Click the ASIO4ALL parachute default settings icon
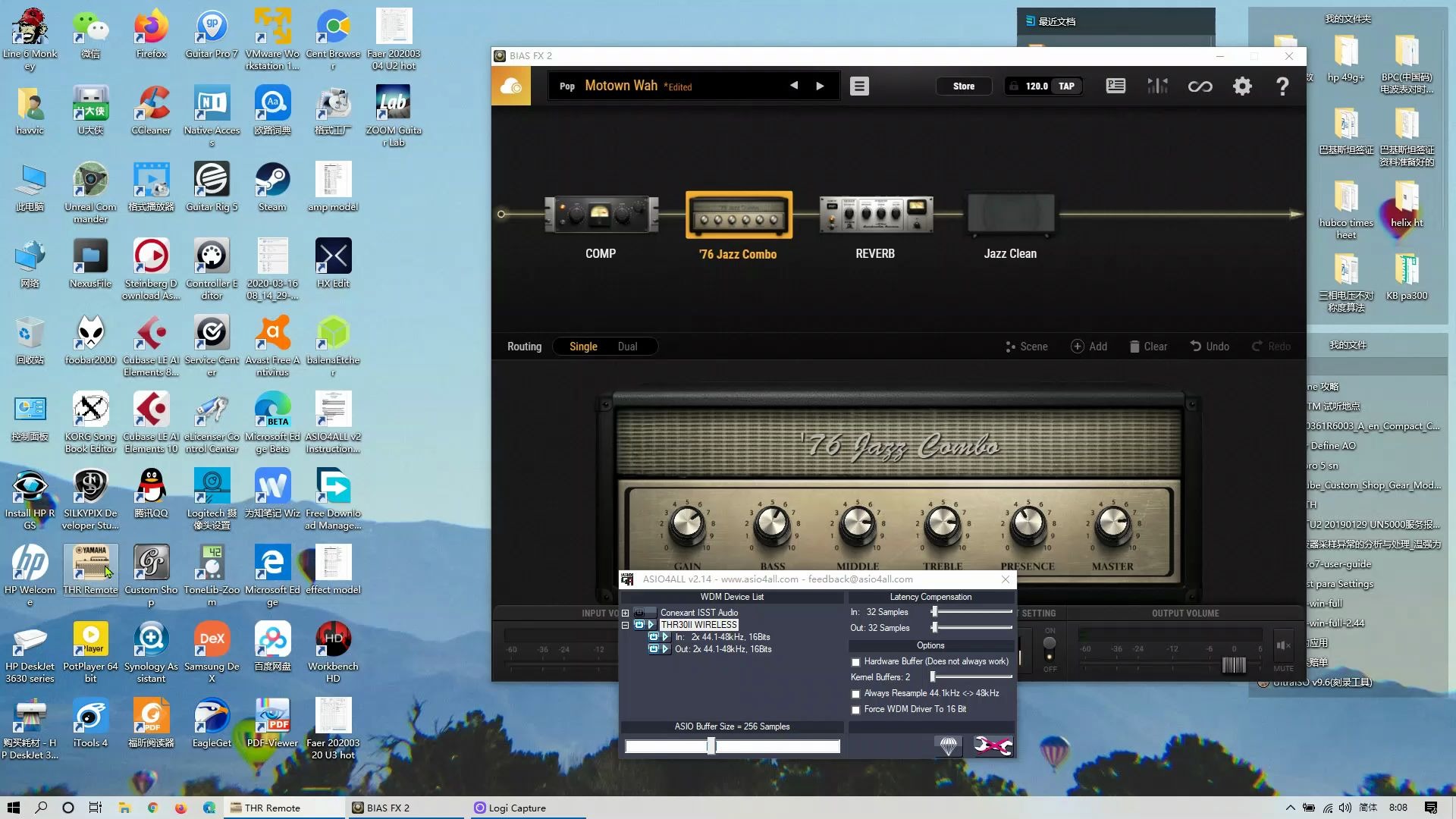The width and height of the screenshot is (1456, 819). (x=948, y=746)
